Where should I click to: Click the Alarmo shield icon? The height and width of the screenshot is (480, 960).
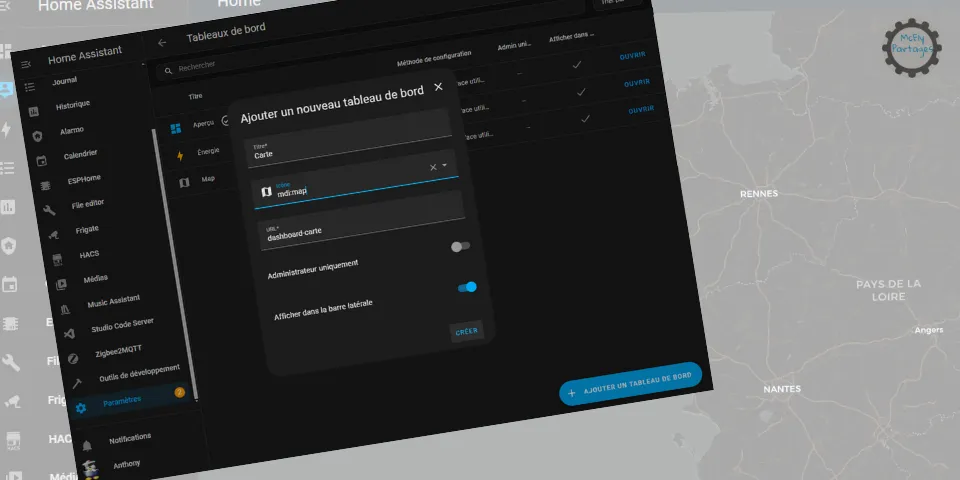[37, 136]
